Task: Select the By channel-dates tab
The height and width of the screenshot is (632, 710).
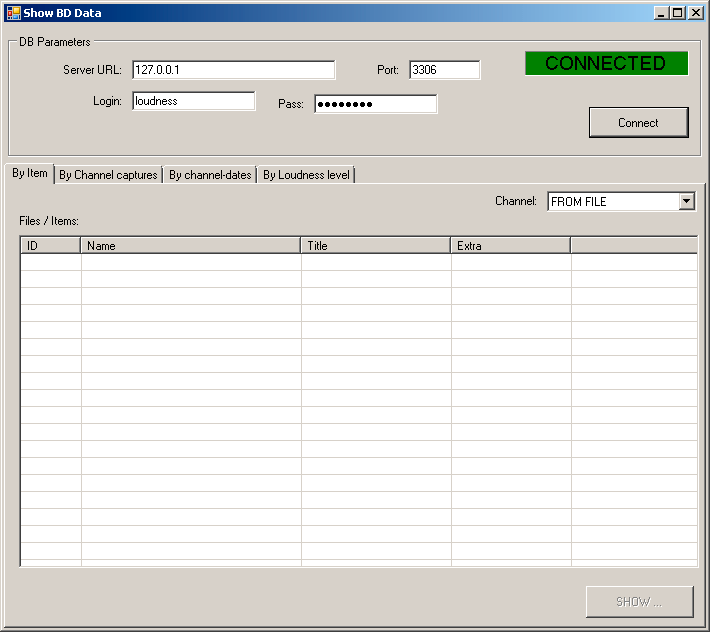Action: coord(210,175)
